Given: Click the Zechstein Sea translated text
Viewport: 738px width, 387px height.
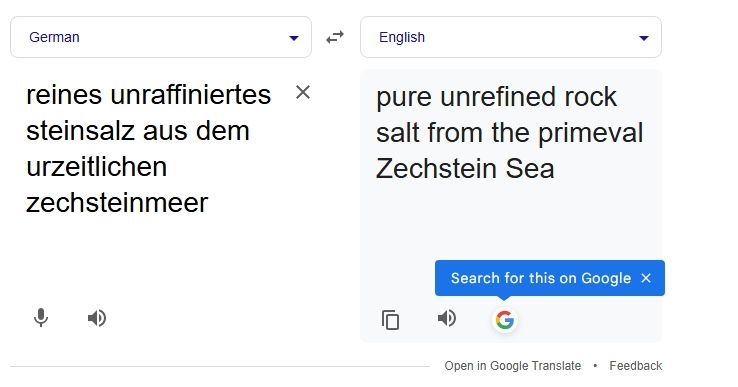Looking at the screenshot, I should [x=465, y=169].
